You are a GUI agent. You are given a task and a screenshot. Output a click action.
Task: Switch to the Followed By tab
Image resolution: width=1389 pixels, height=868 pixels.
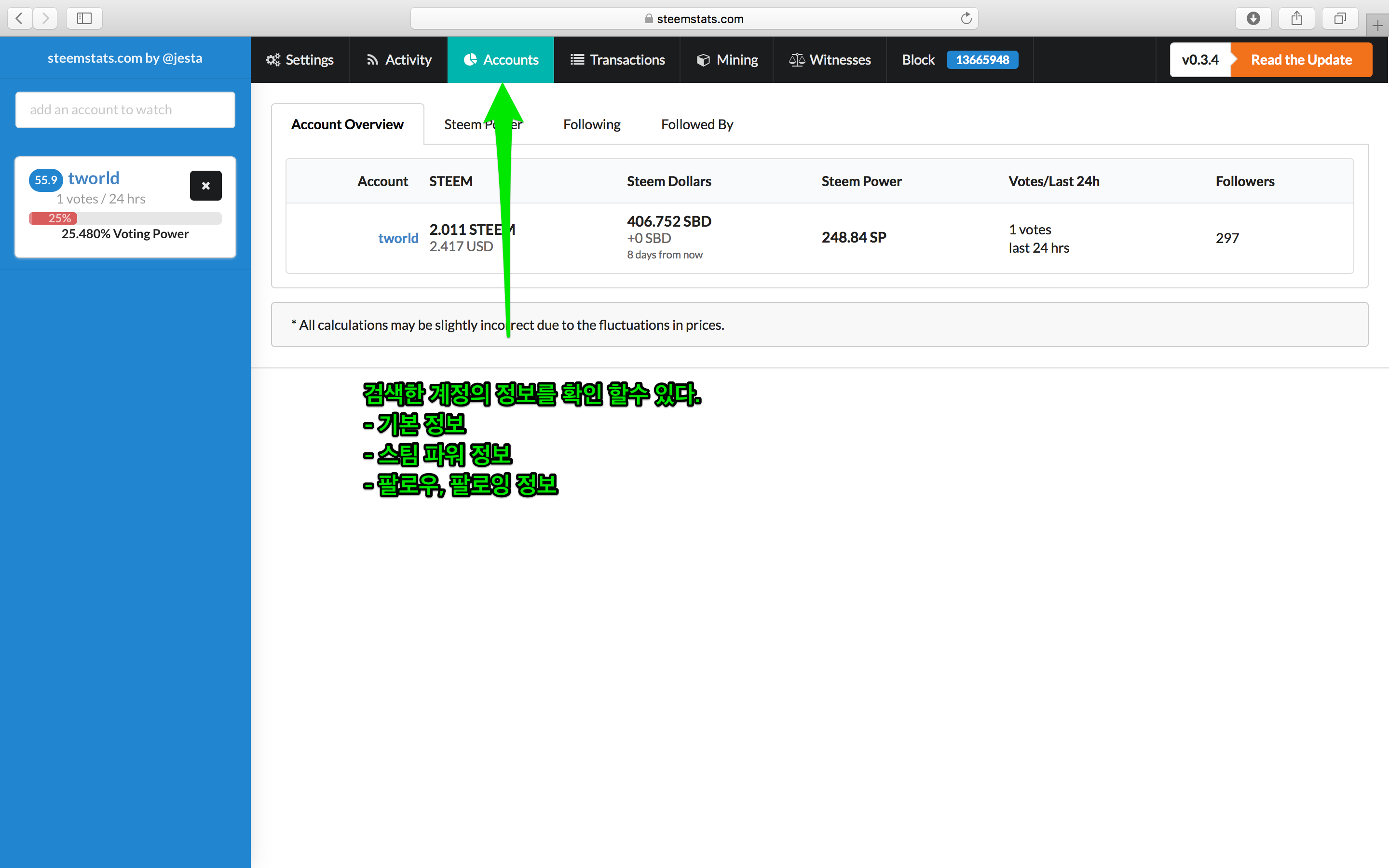(x=697, y=124)
